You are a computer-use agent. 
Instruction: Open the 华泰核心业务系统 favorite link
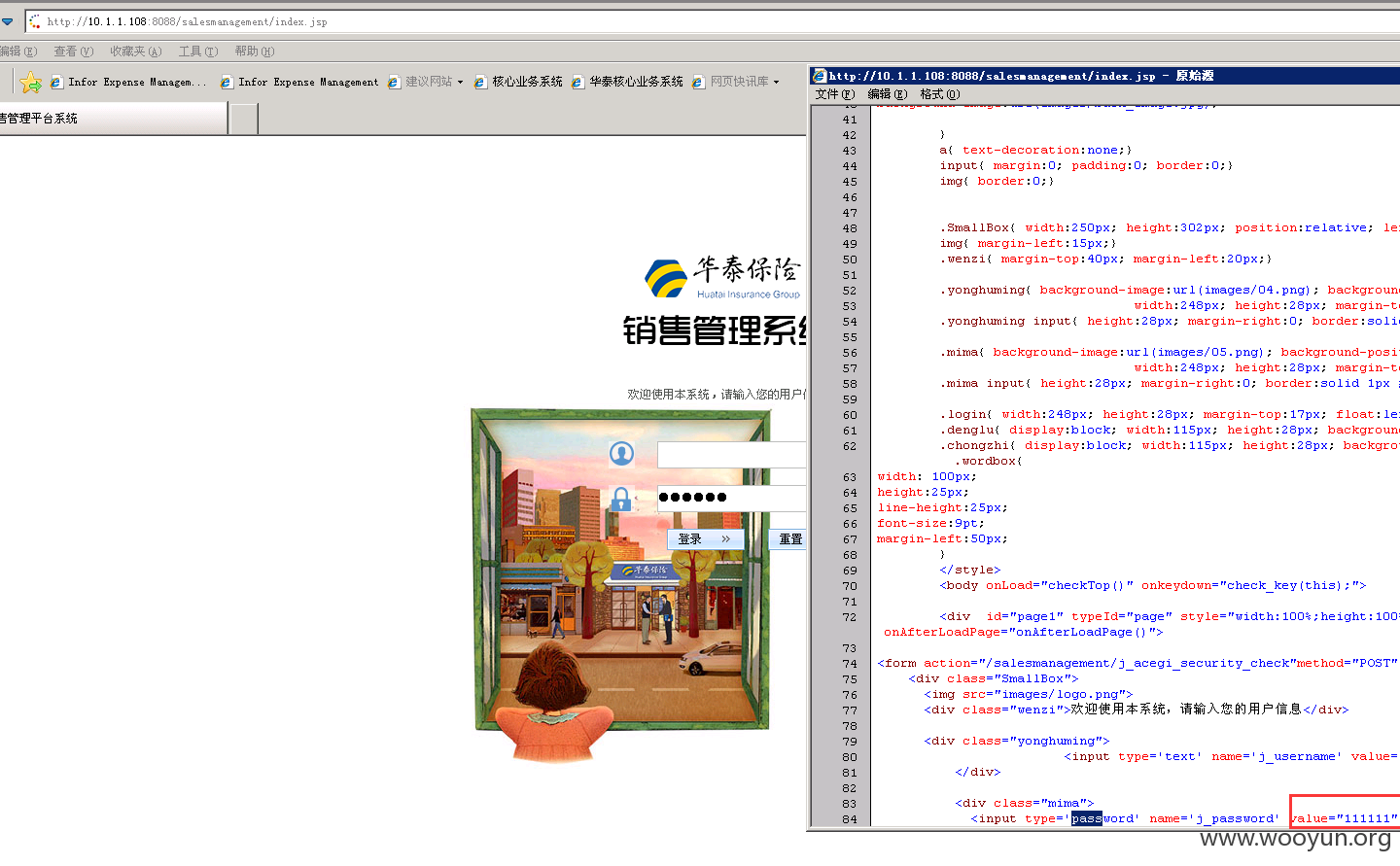[x=627, y=83]
